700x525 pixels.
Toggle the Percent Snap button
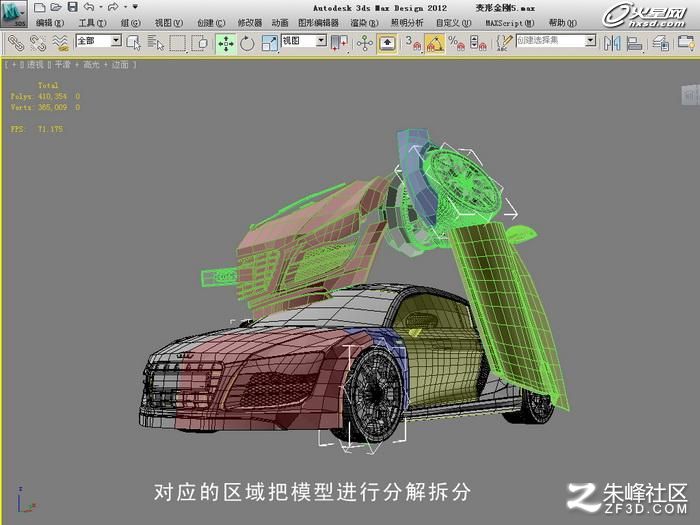456,43
